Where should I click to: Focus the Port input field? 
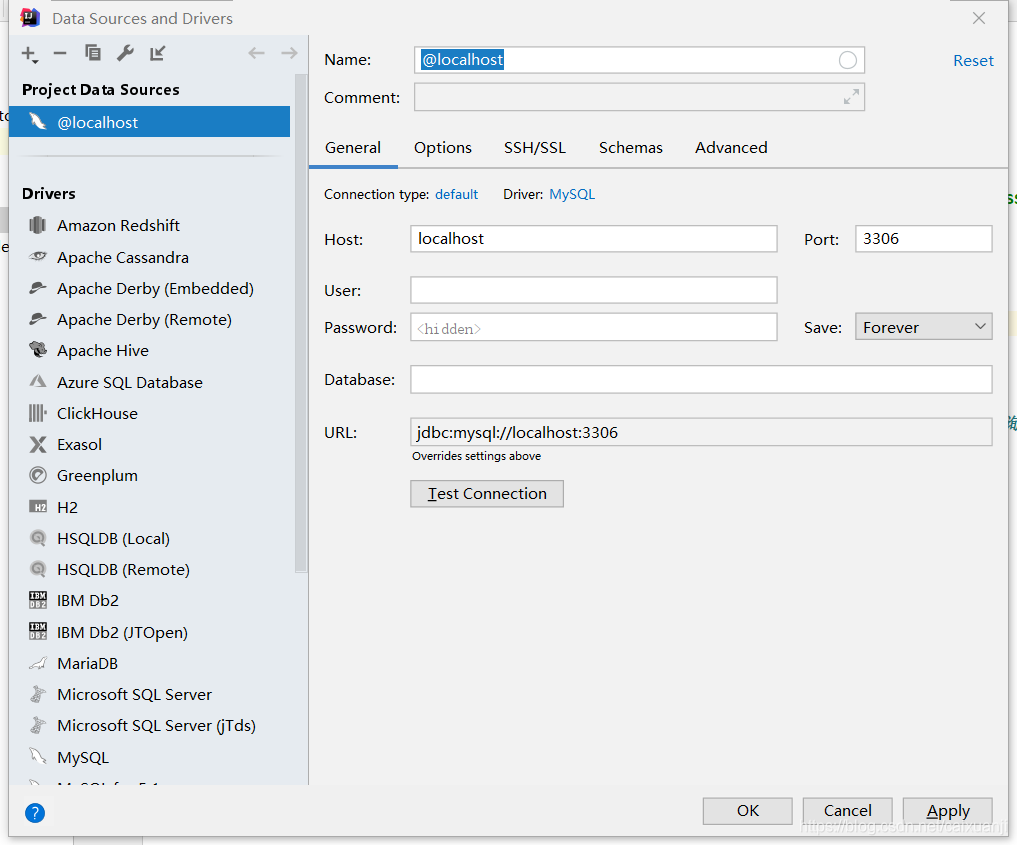(924, 239)
